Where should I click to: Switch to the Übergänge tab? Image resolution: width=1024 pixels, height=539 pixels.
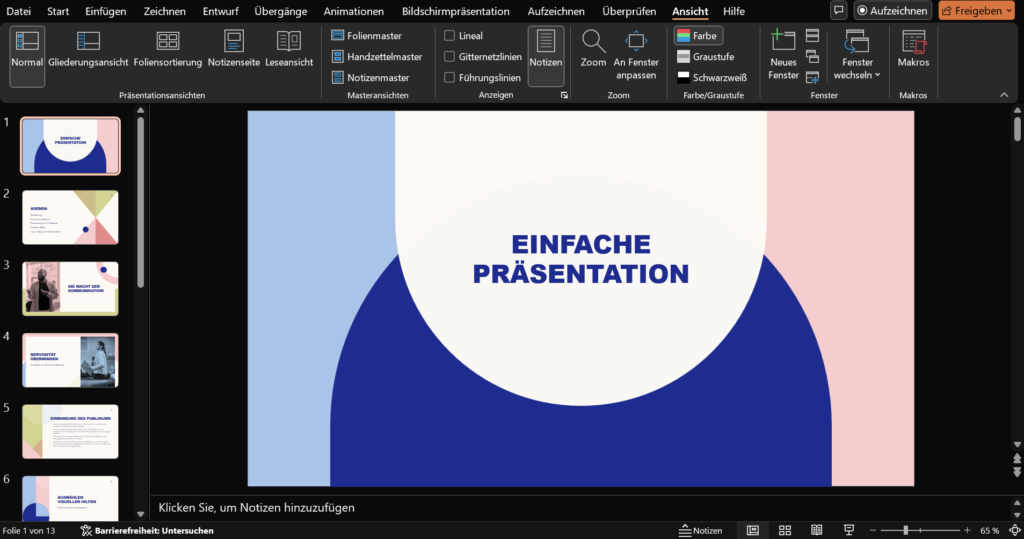[x=283, y=11]
